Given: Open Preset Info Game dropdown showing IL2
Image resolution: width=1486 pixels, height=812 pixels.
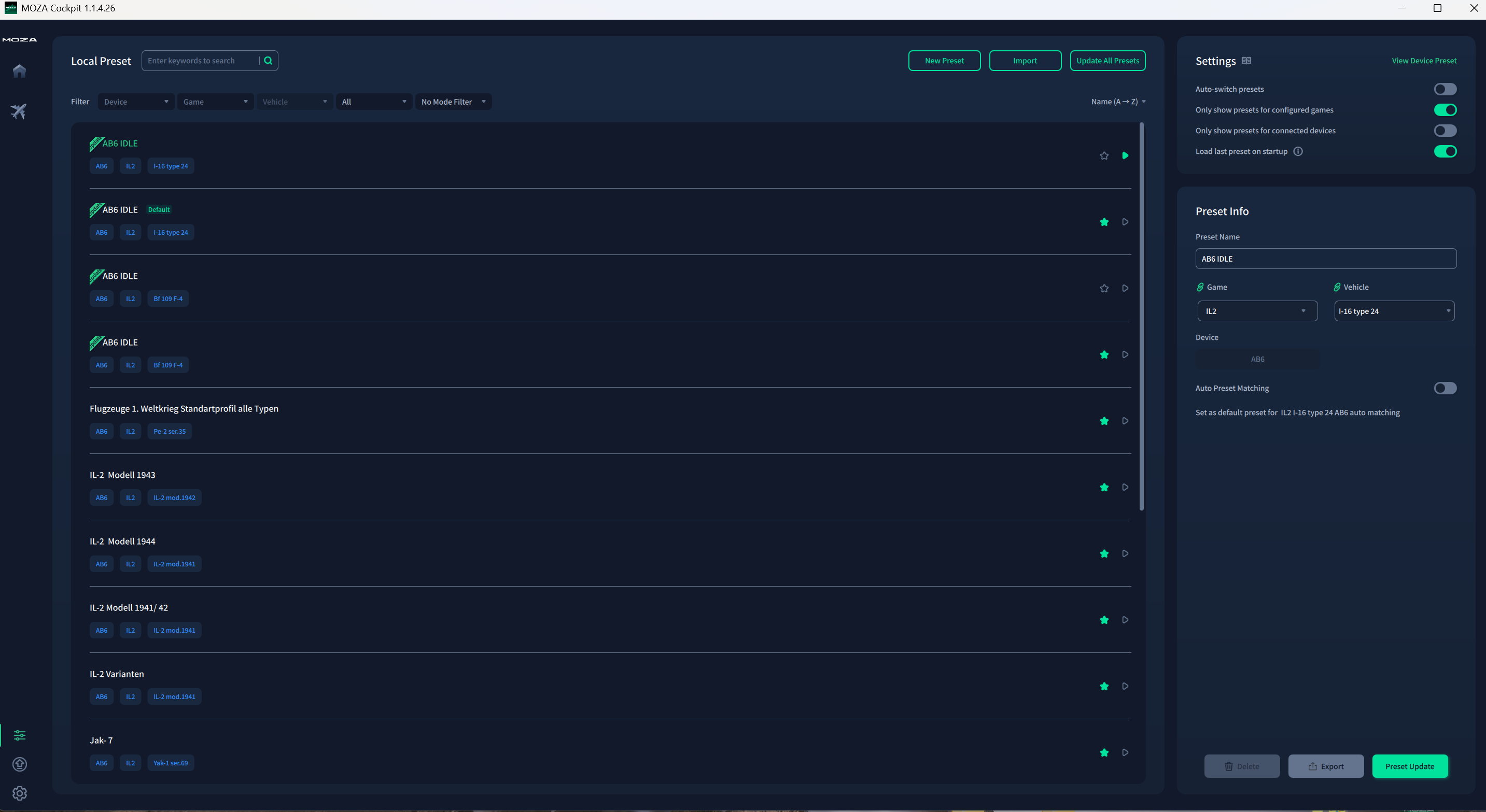Looking at the screenshot, I should [1257, 311].
